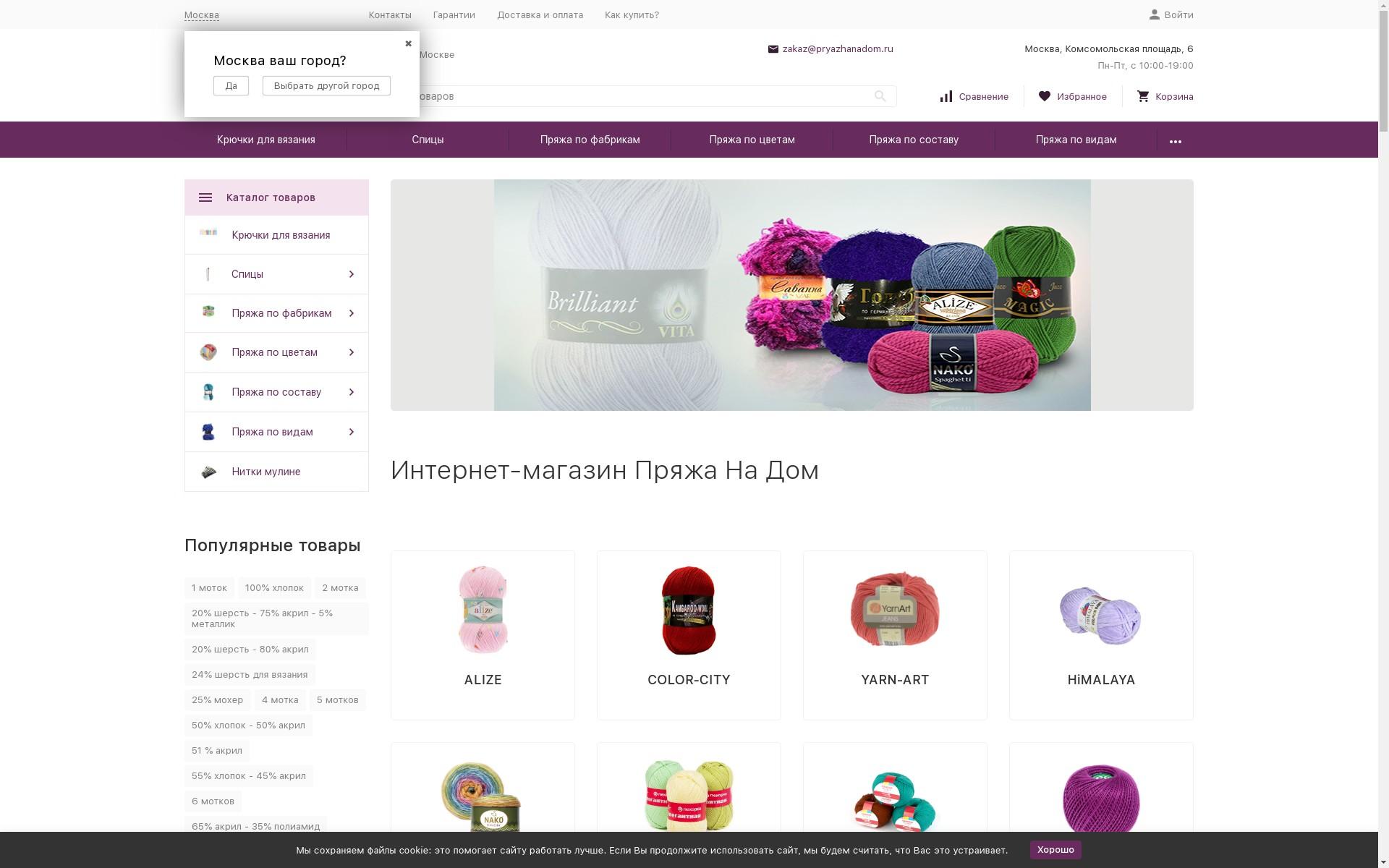The image size is (1389, 868).
Task: Select the 100% хлопок tag
Action: coord(274,588)
